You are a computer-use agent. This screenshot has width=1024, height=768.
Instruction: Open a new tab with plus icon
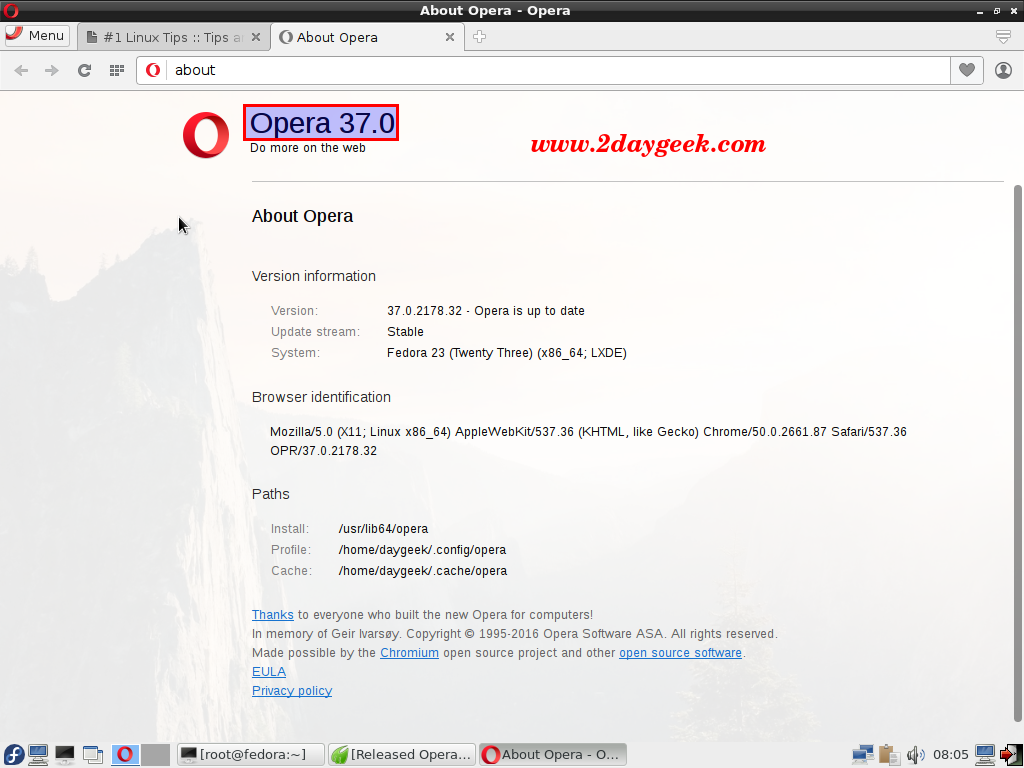click(479, 37)
